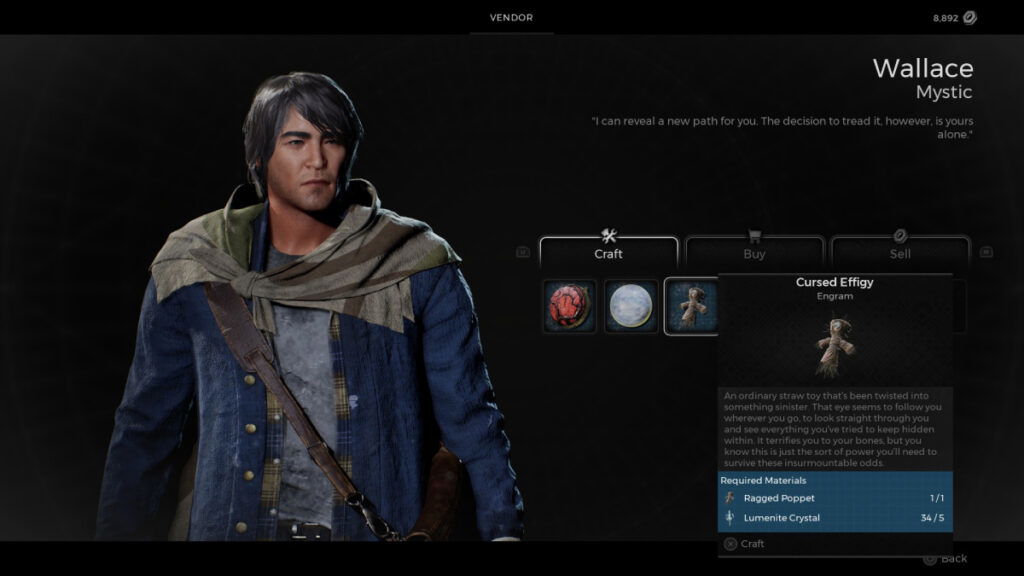Open the Vendor menu header
The image size is (1024, 576).
tap(511, 17)
